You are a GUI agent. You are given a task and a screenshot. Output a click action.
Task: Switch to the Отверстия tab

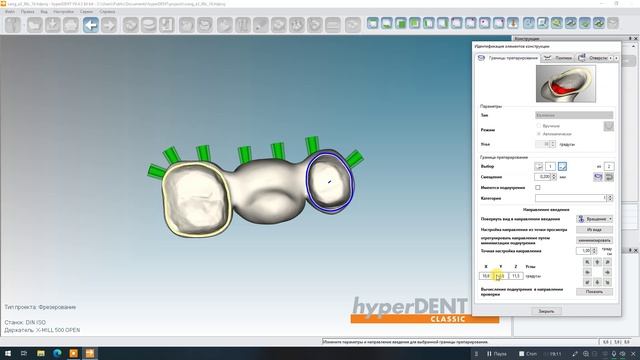click(x=593, y=58)
